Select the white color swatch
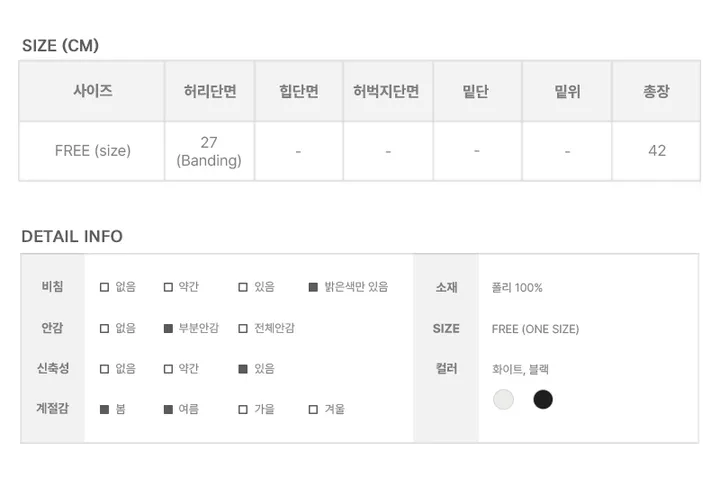720x487 pixels. (503, 399)
